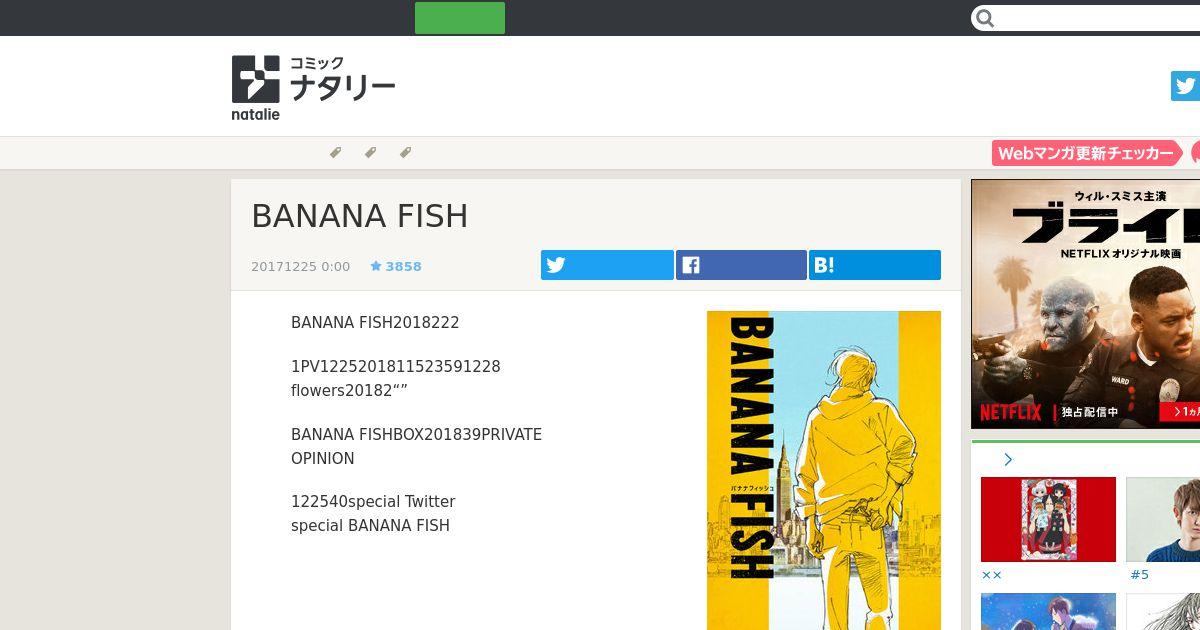The width and height of the screenshot is (1200, 630).
Task: Open the BANANA FISH poster image
Action: 824,470
